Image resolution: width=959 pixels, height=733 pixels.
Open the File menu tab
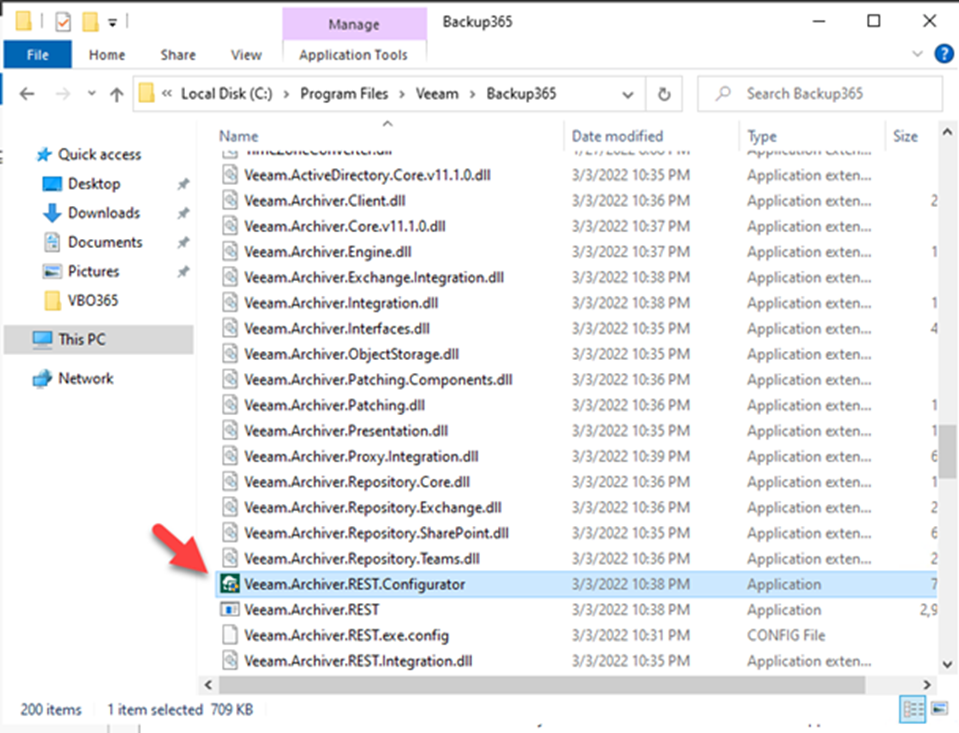point(38,54)
